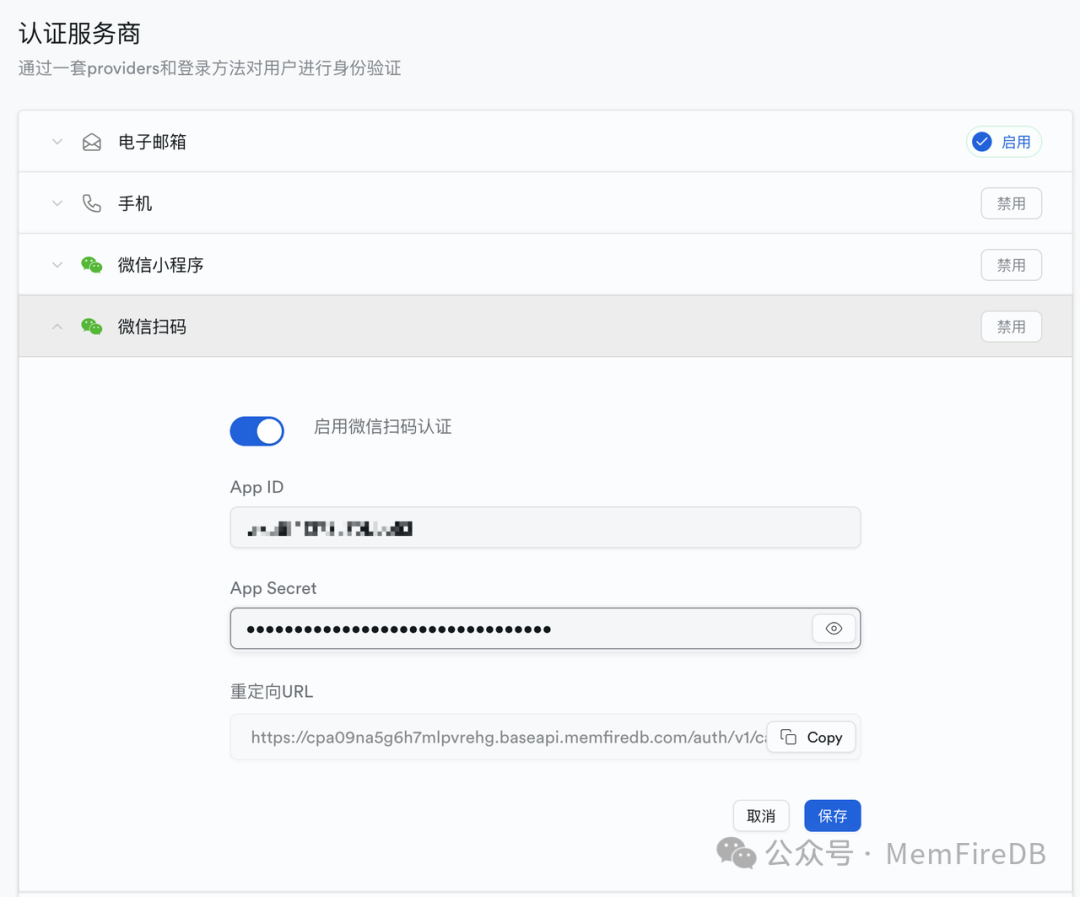Click 禁用 status button for 微信小程序

point(1011,265)
